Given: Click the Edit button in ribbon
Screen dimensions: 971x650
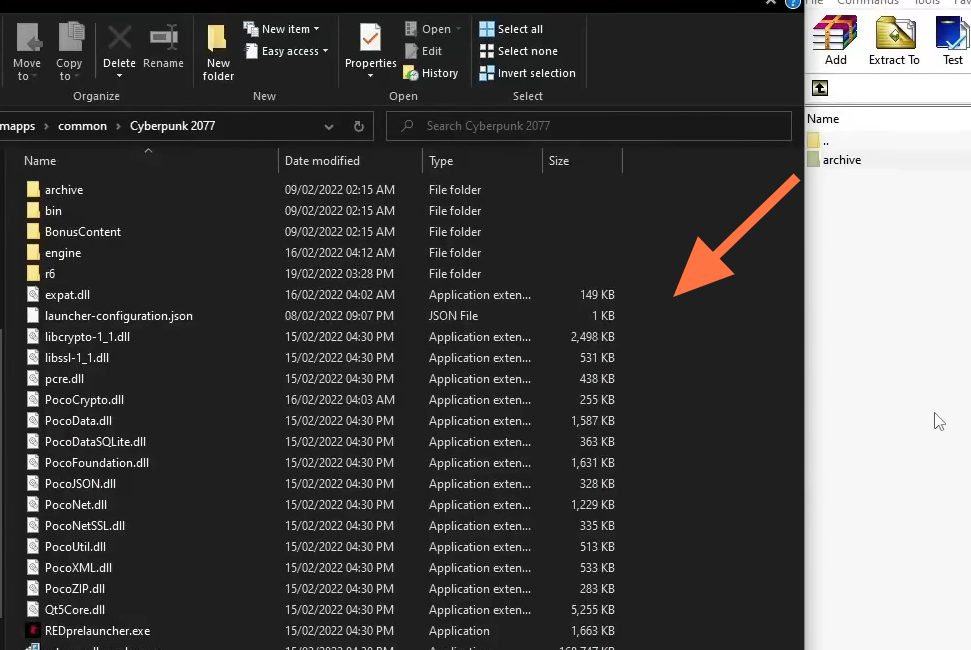Looking at the screenshot, I should pos(423,51).
